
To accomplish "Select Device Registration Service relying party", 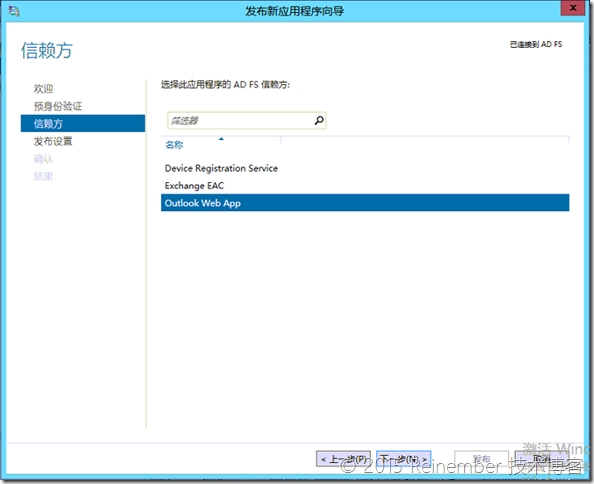I will point(365,168).
